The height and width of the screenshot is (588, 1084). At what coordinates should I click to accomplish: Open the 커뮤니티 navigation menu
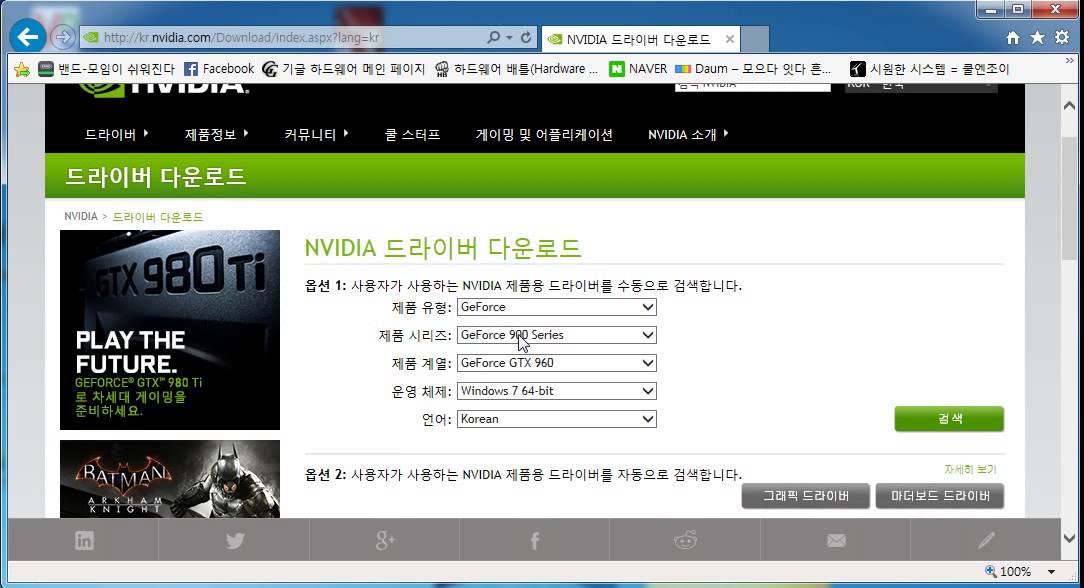coord(316,135)
